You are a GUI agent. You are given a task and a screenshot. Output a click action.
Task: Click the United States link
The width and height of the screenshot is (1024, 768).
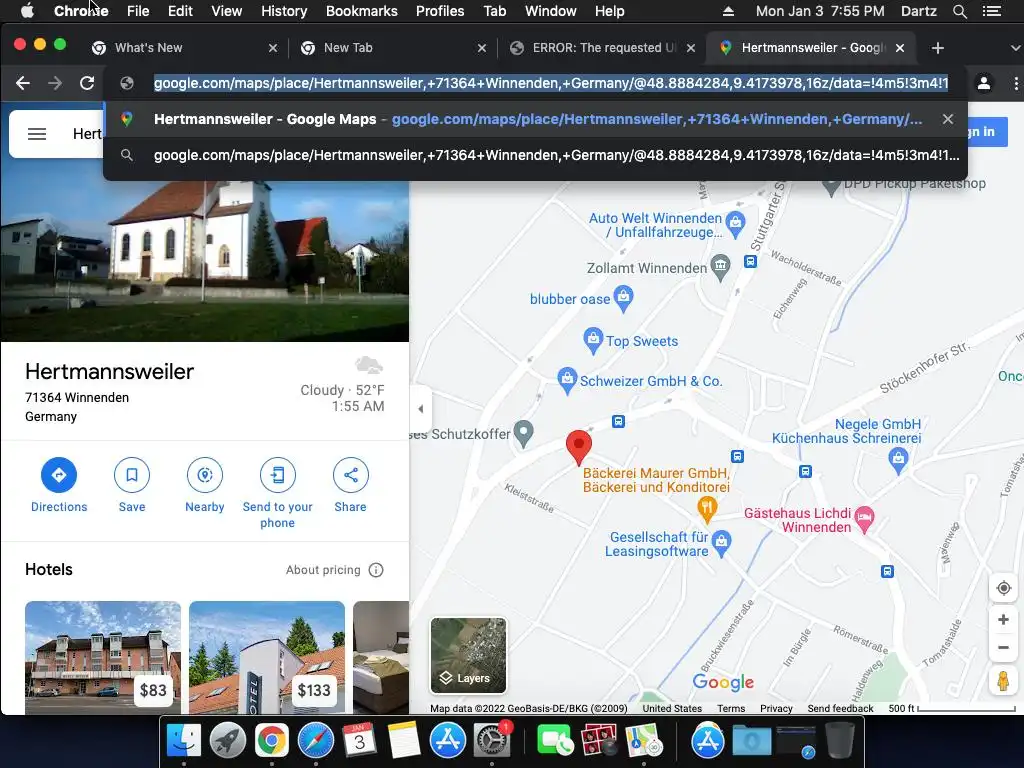672,709
